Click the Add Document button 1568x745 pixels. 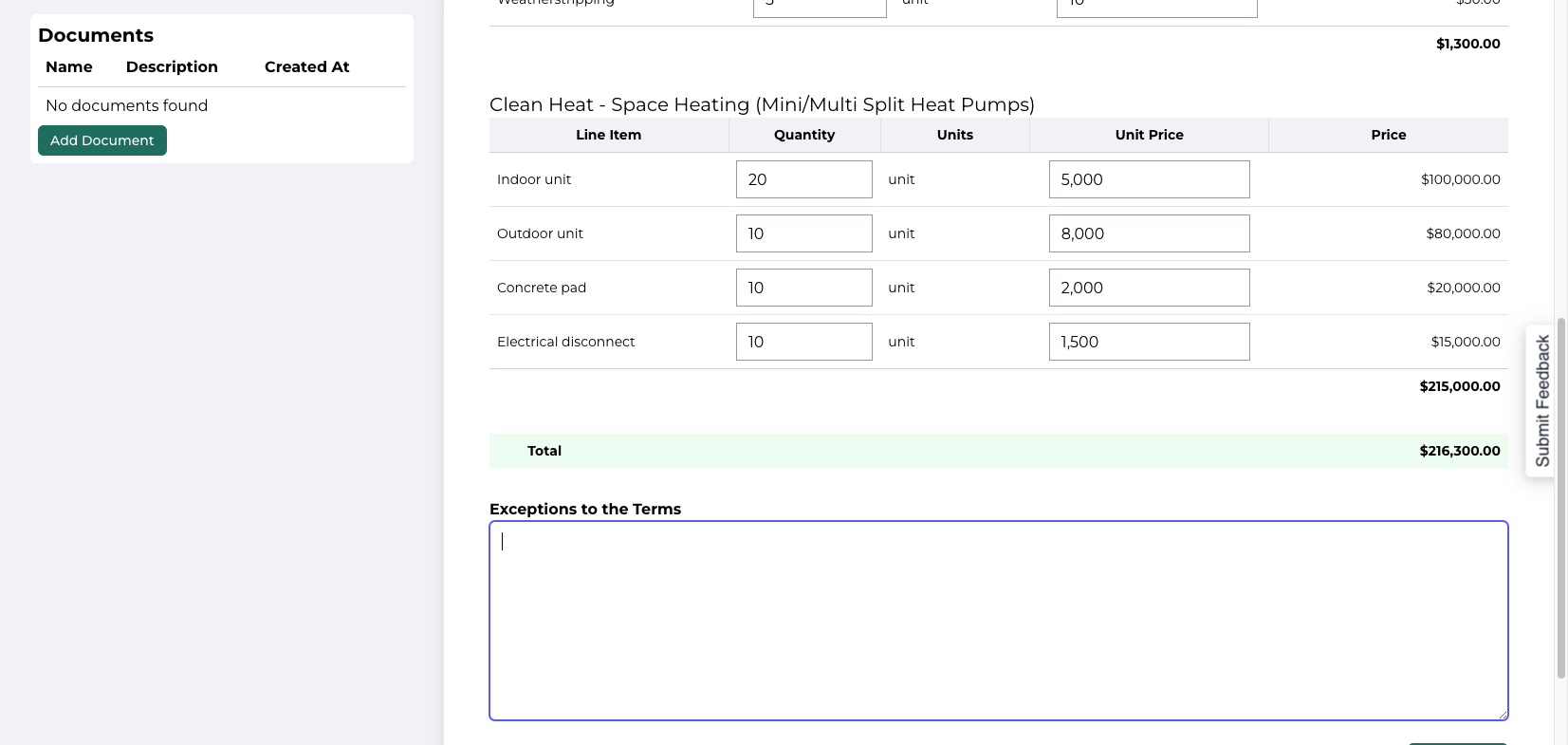click(102, 140)
